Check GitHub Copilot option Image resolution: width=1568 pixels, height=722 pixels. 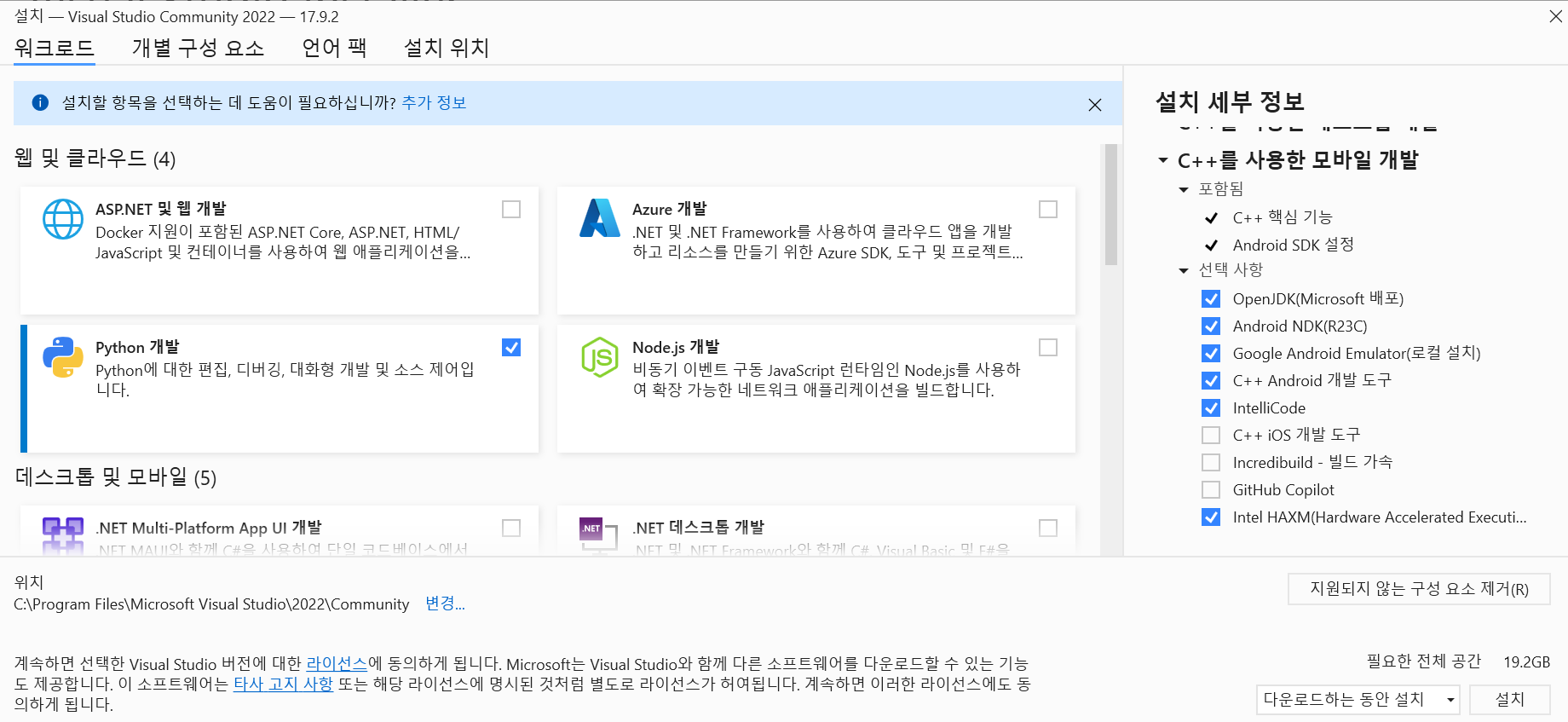coord(1211,490)
